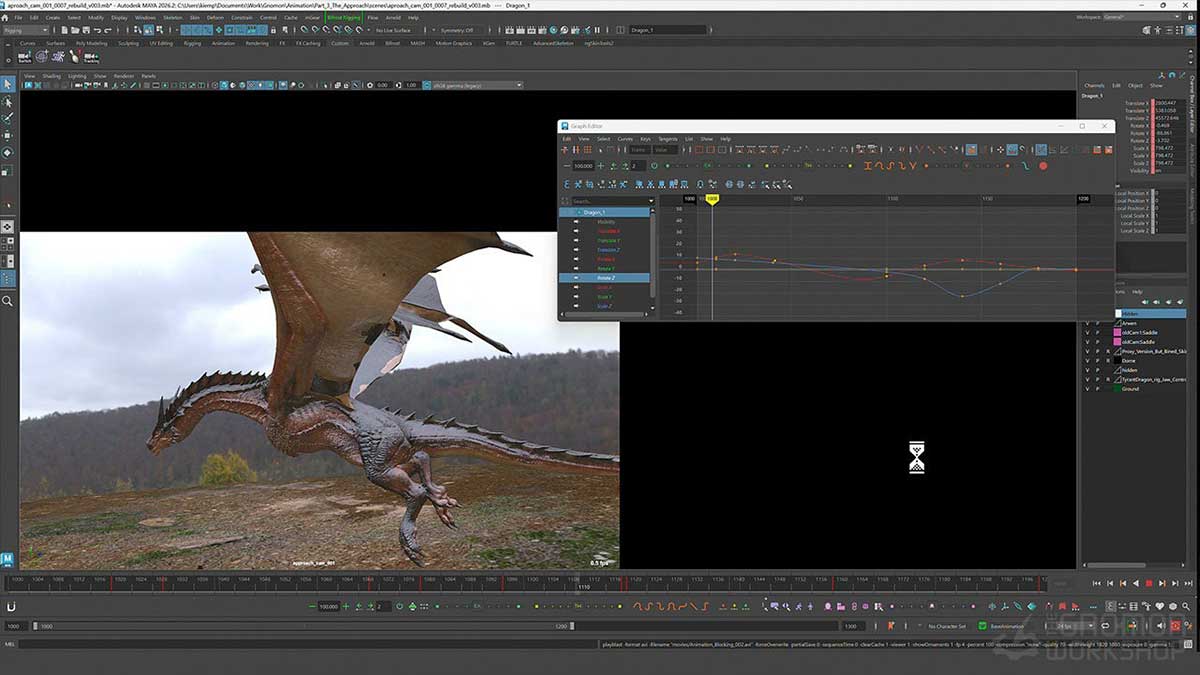
Task: Select the stepped tangents icon in Graph Editor
Action: pyautogui.click(x=913, y=165)
